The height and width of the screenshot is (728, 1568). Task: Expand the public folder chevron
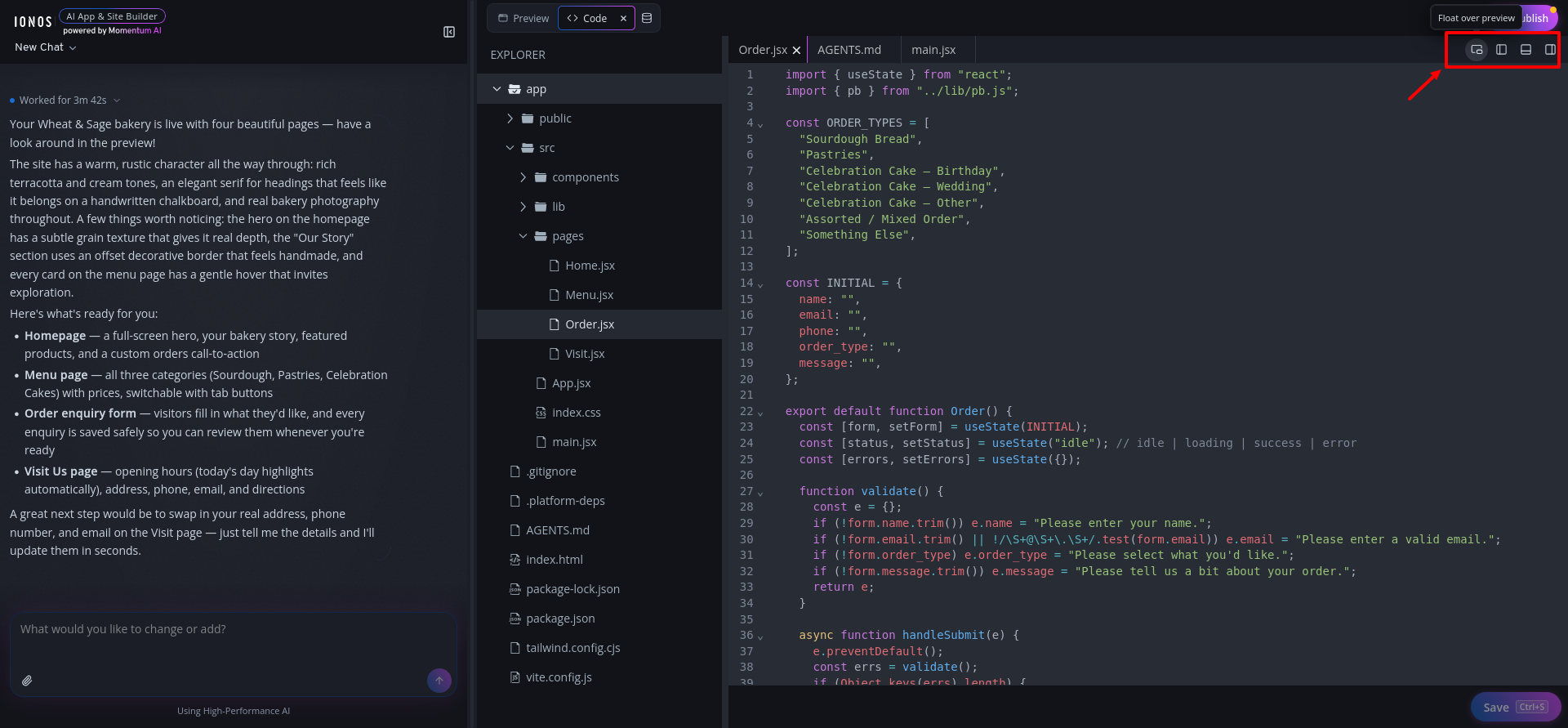click(x=510, y=118)
